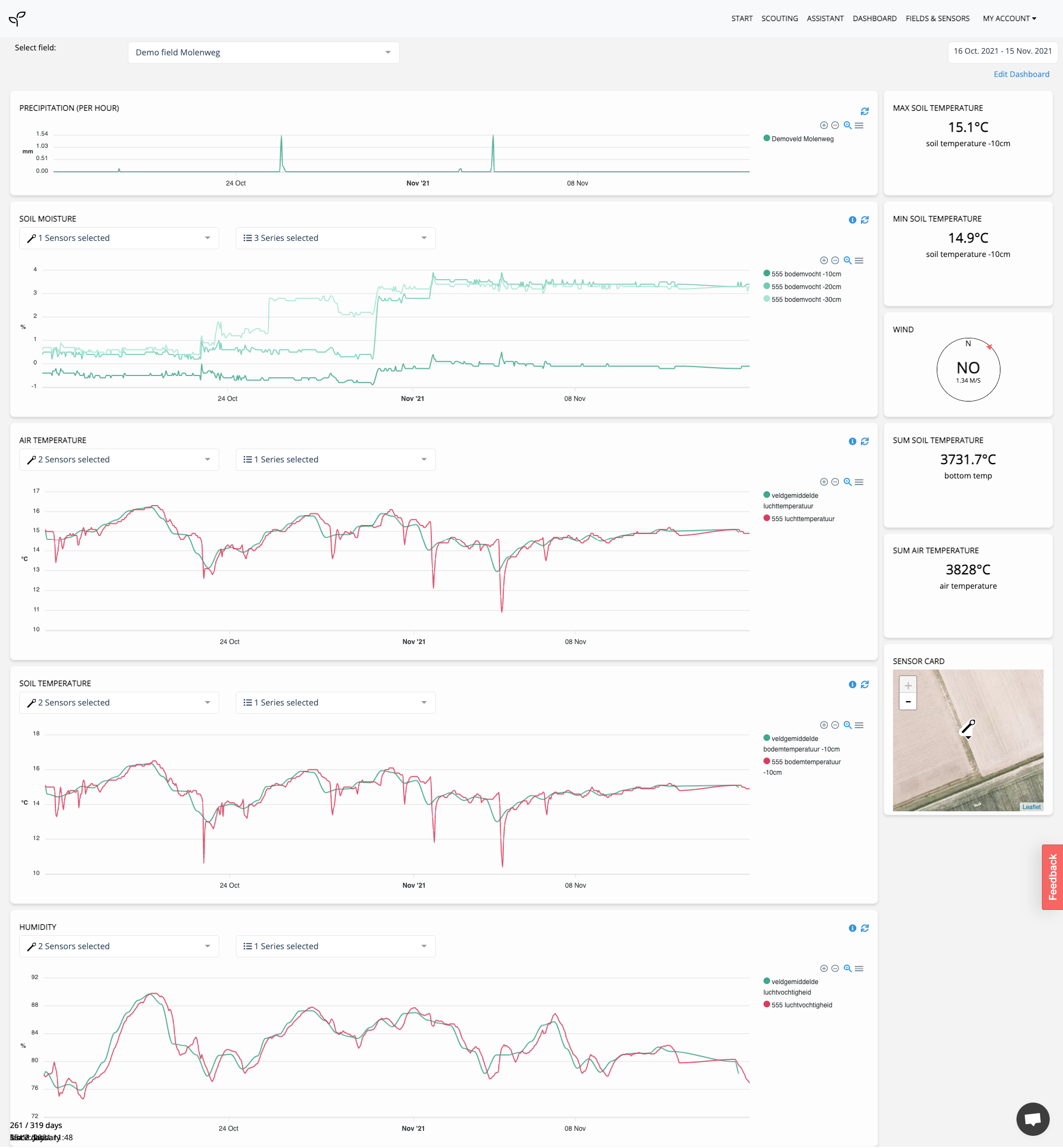Toggle the 555 bodemvocht -20cm series
Screen dimensions: 1063x1148
806,286
